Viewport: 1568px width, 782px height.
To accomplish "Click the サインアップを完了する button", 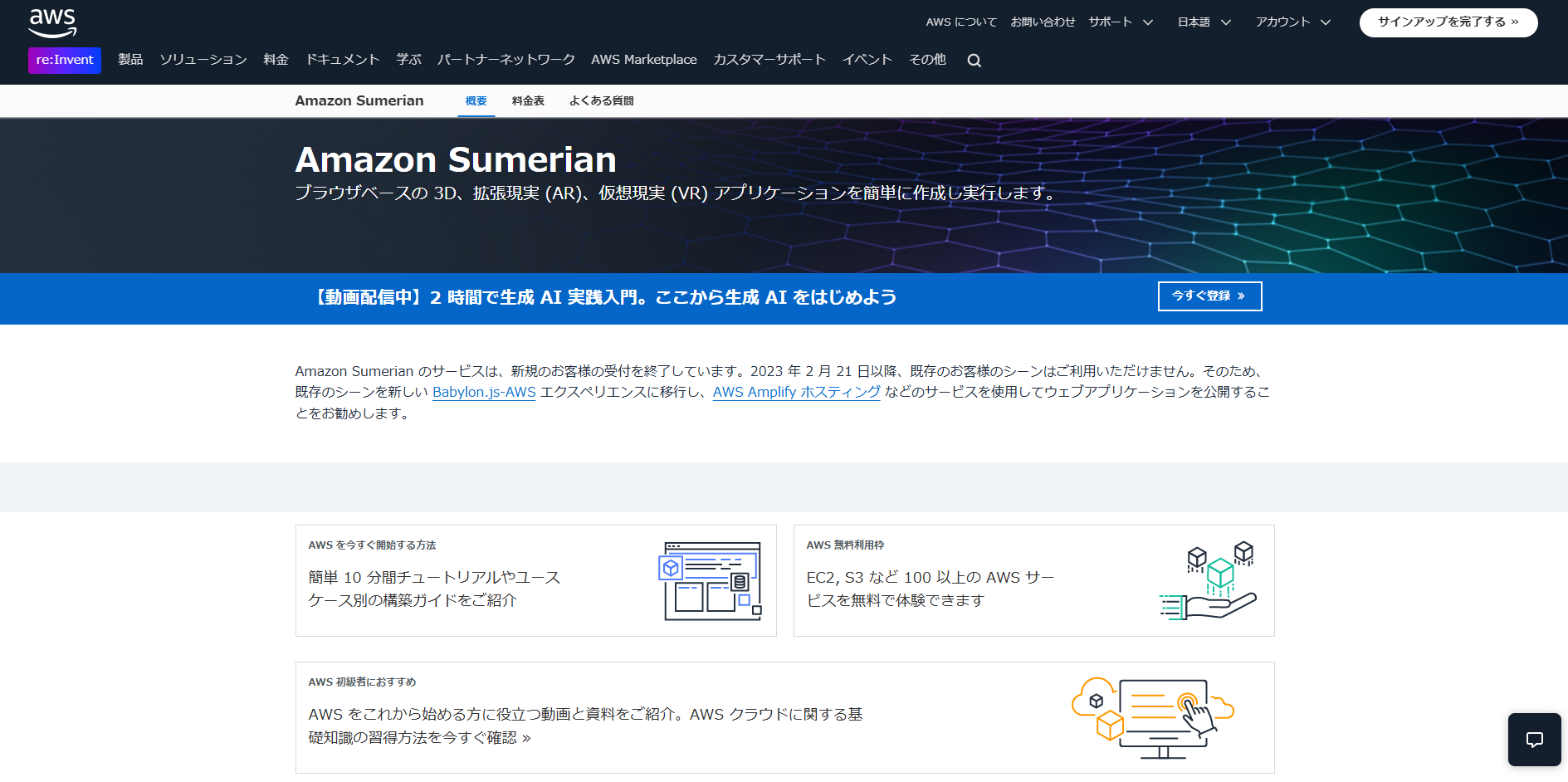I will point(1448,22).
